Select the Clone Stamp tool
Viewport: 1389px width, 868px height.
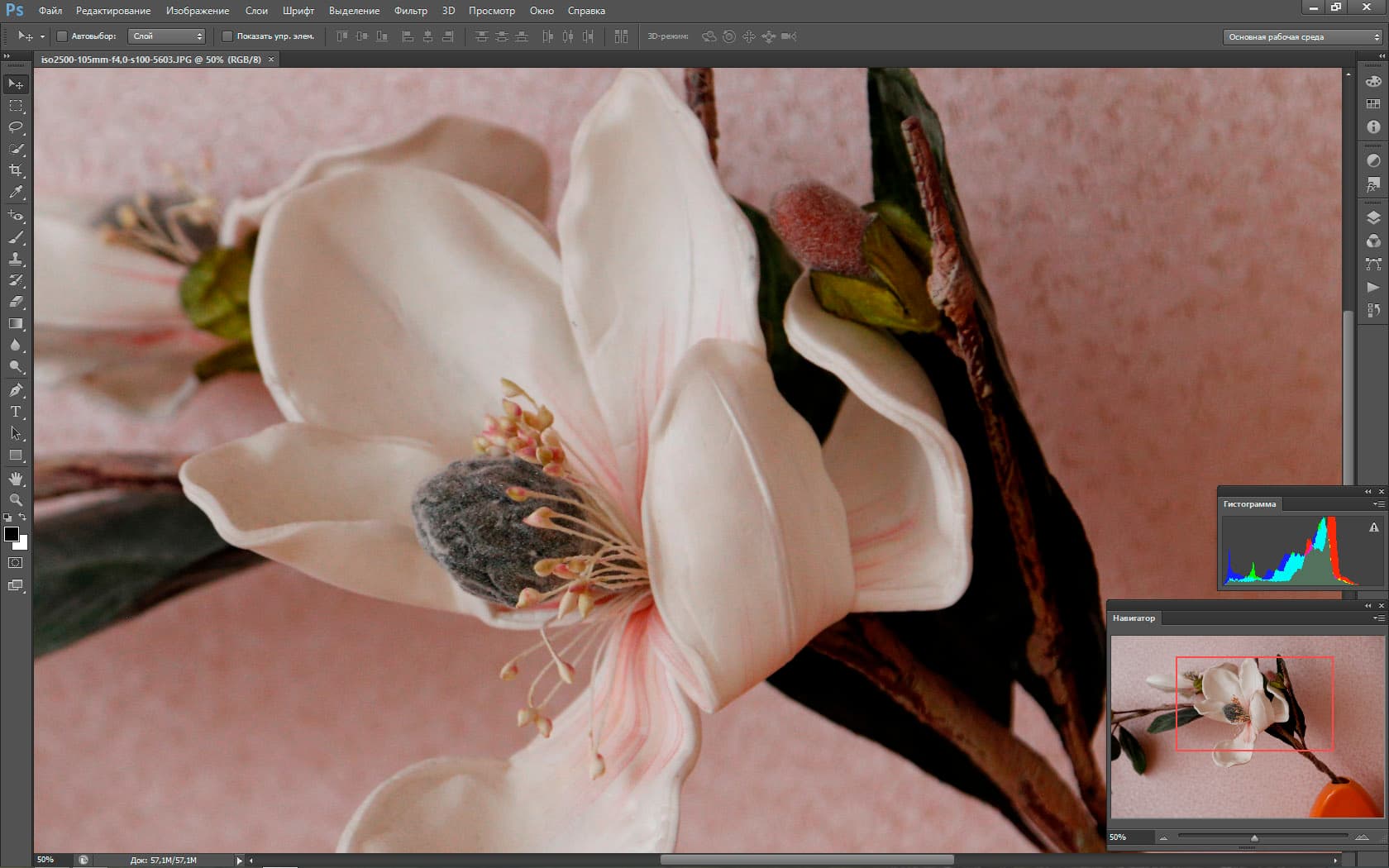16,259
